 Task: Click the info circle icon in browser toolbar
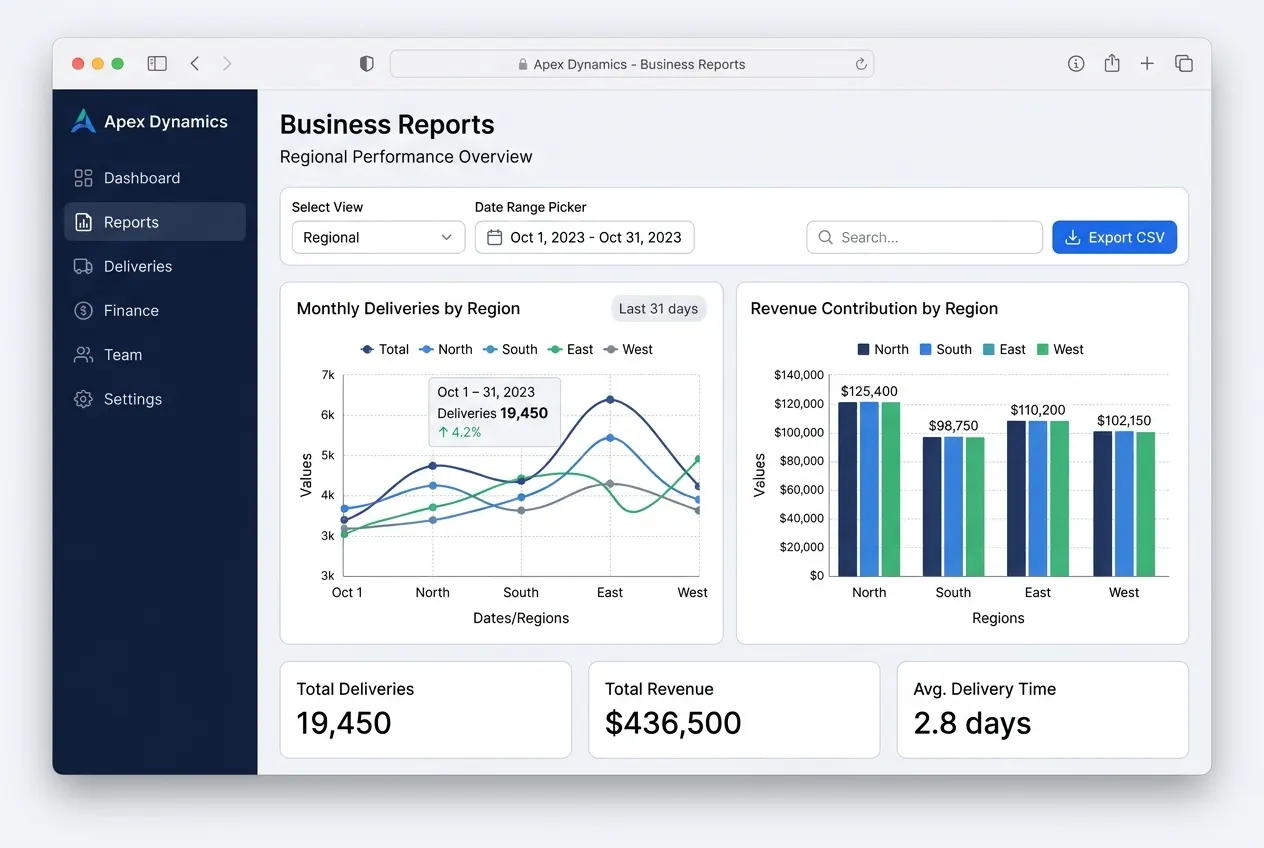point(1076,63)
